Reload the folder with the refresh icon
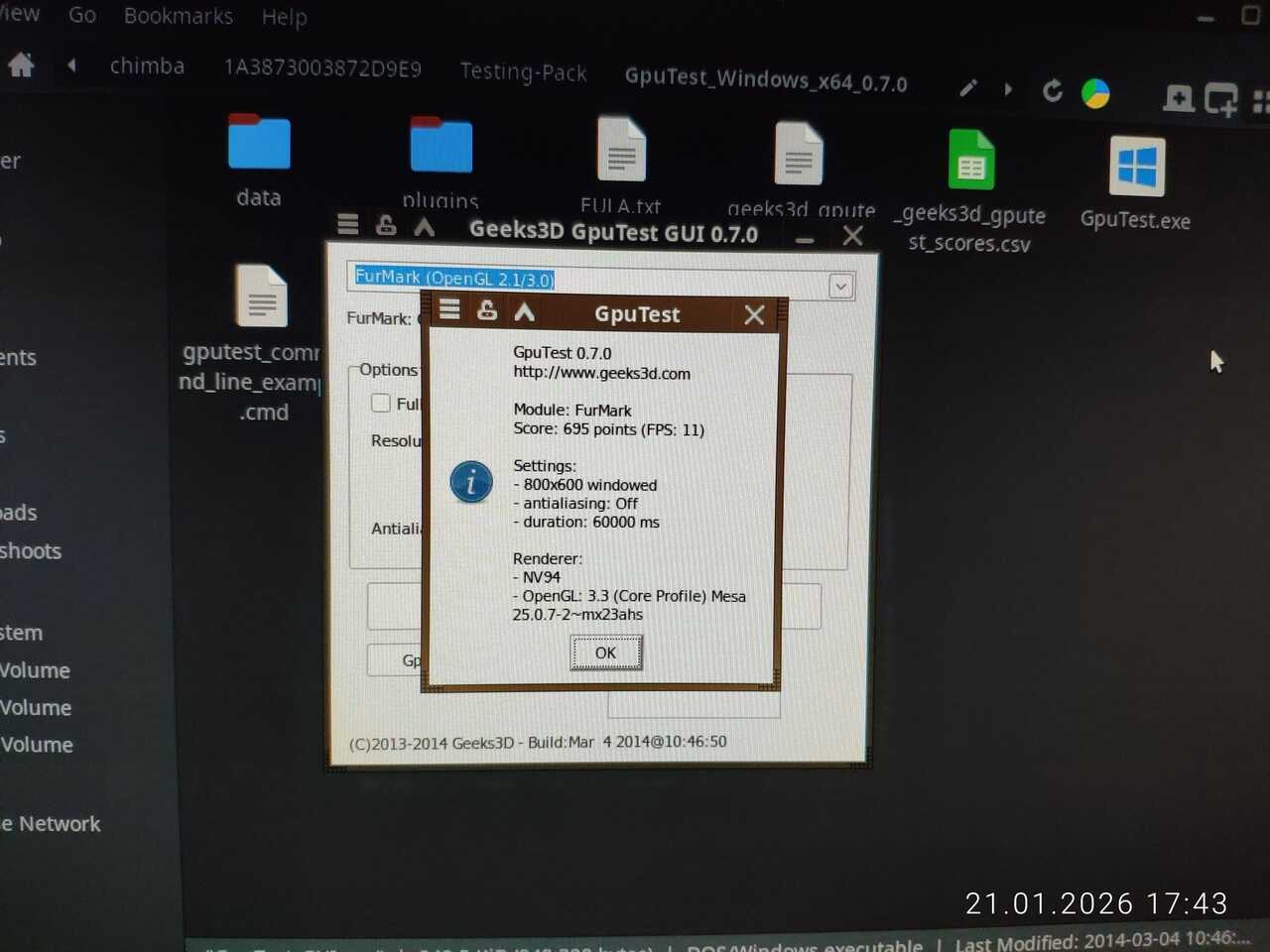The height and width of the screenshot is (952, 1270). coord(1053,91)
